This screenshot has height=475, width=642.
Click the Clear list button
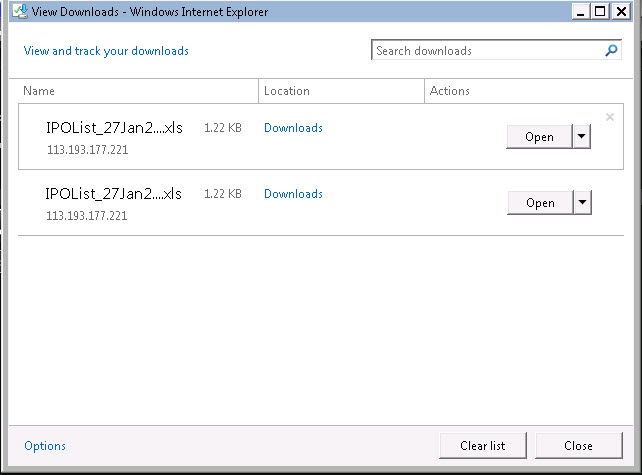[x=483, y=446]
